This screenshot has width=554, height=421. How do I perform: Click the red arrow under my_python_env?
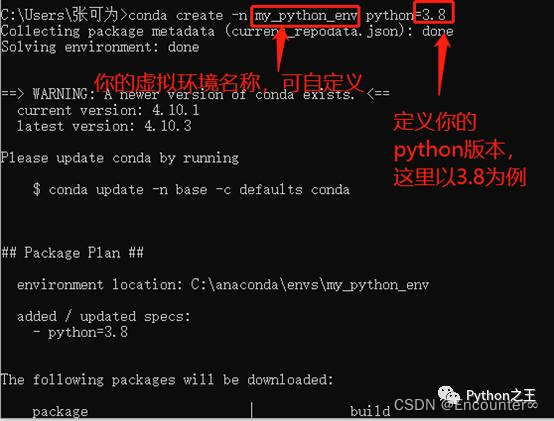click(x=279, y=49)
